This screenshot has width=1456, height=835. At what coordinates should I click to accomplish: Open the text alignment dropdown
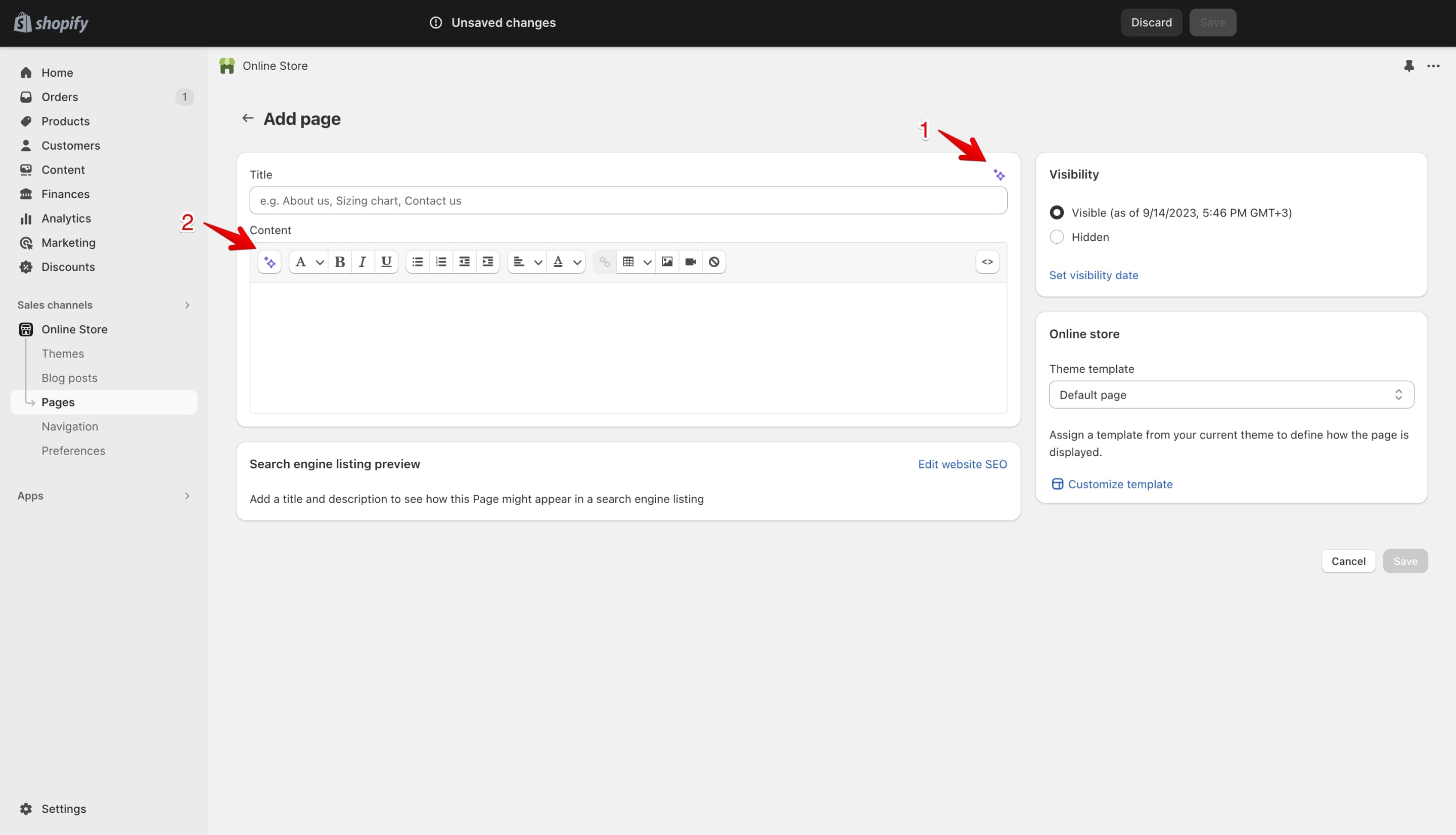tap(527, 262)
